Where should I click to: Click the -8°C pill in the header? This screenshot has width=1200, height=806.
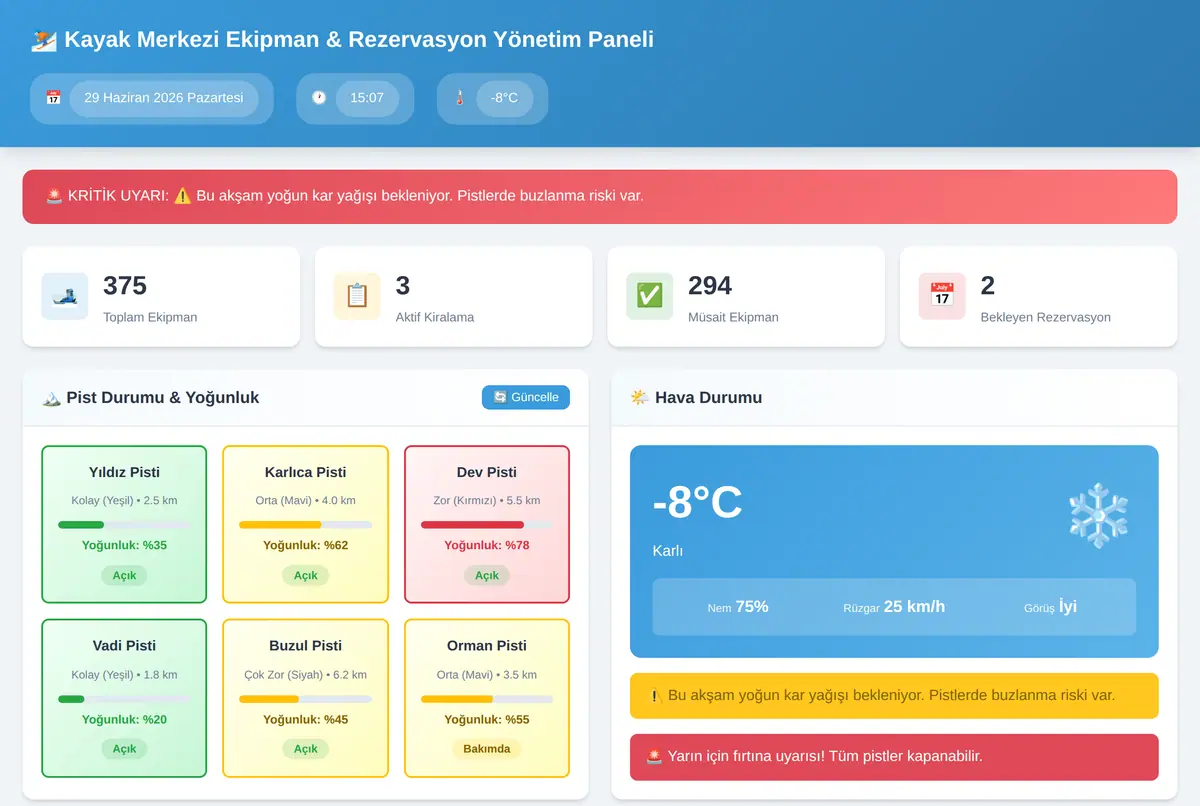click(505, 99)
